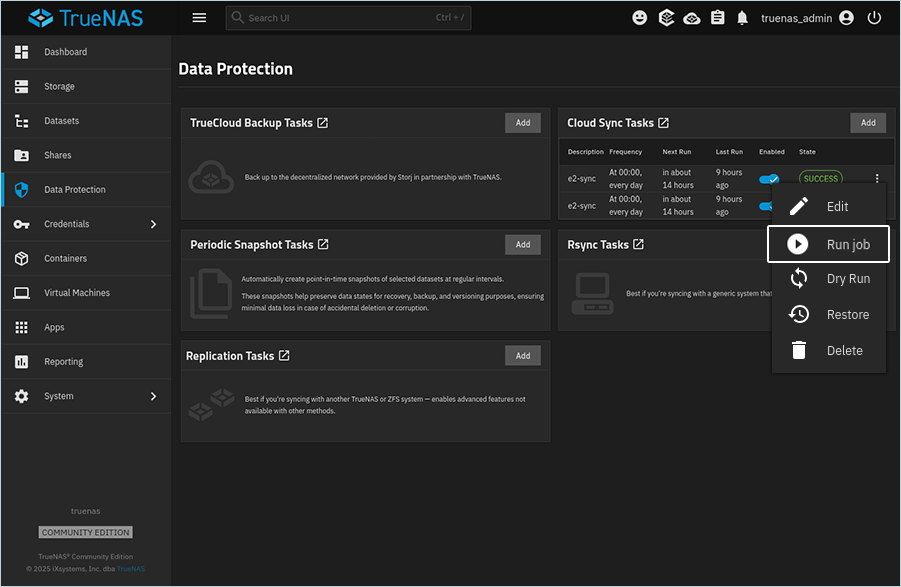Viewport: 901px width, 587px height.
Task: Click the three-dot menu on first e2-sync row
Action: click(x=877, y=179)
